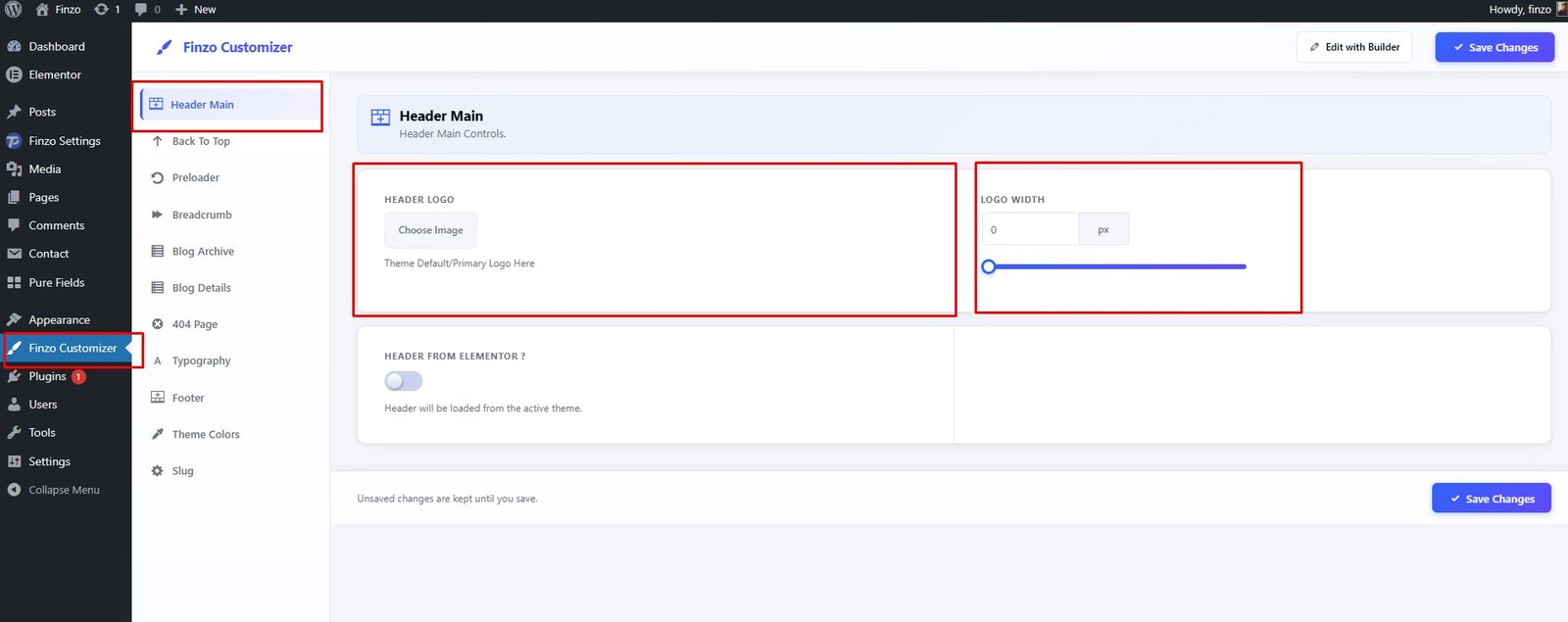Click the Media icon in the sidebar
The height and width of the screenshot is (622, 1568).
(x=14, y=168)
